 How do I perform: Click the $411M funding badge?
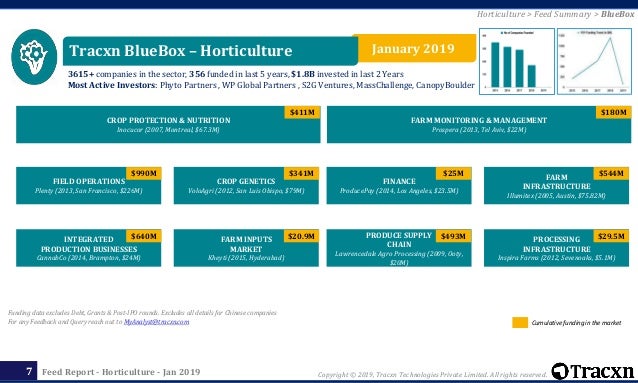coord(302,112)
